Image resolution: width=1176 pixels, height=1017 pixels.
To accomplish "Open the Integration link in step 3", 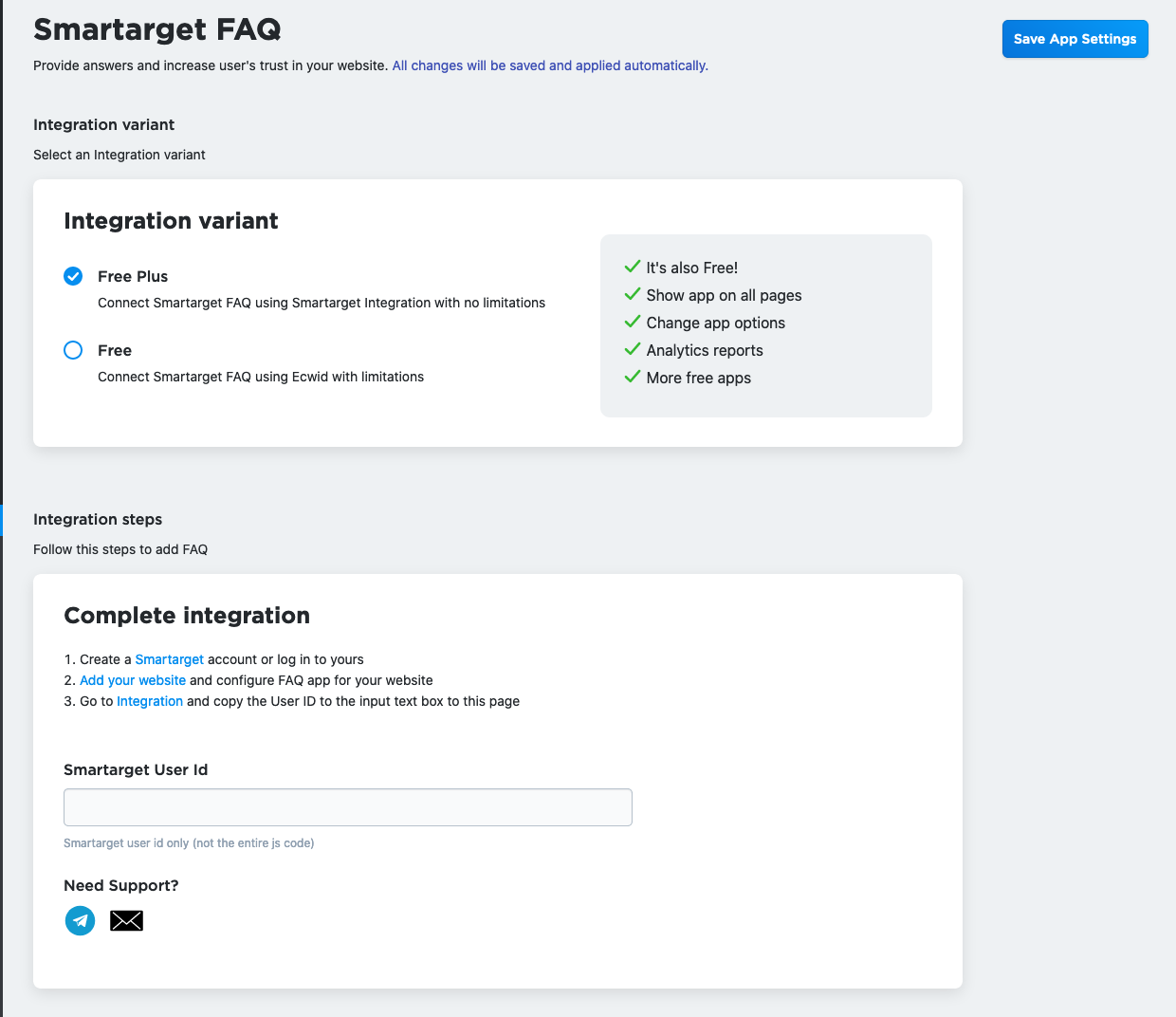I will (150, 701).
